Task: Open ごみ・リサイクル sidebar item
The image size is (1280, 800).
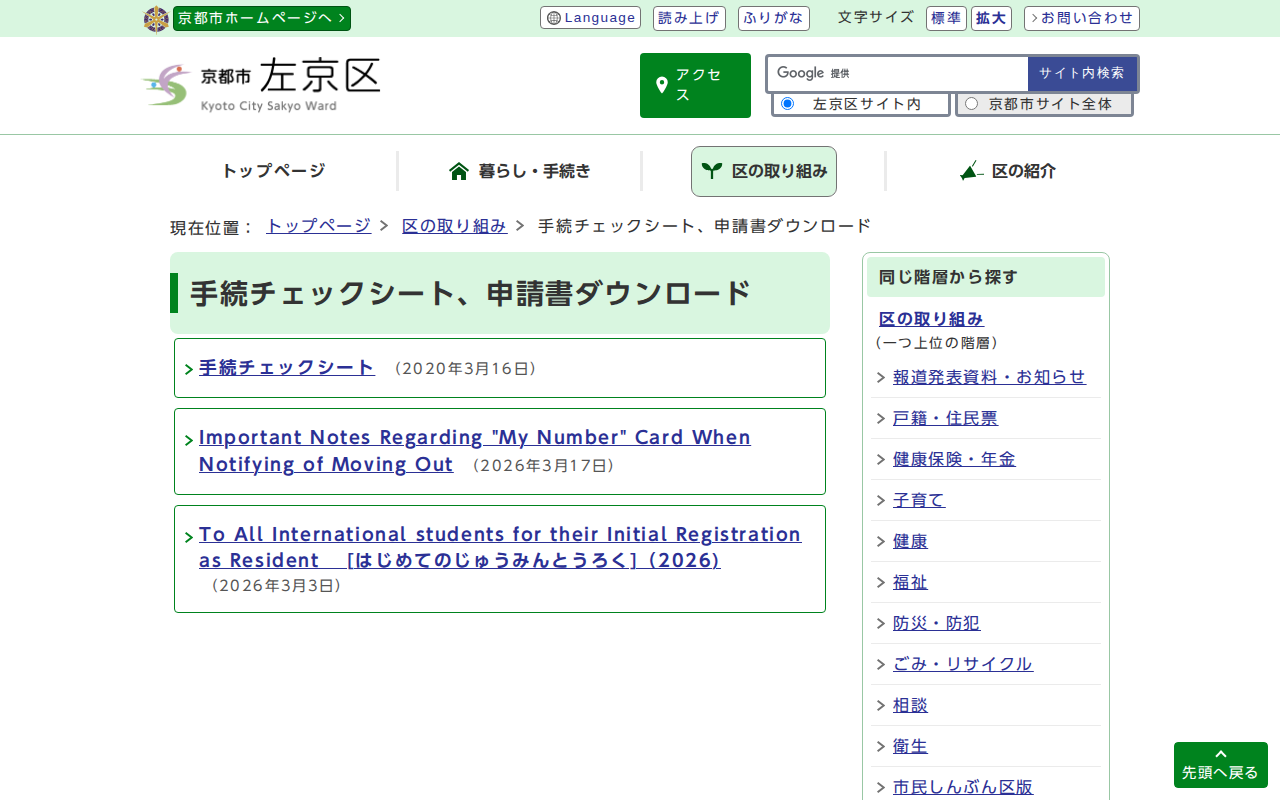Action: coord(962,664)
